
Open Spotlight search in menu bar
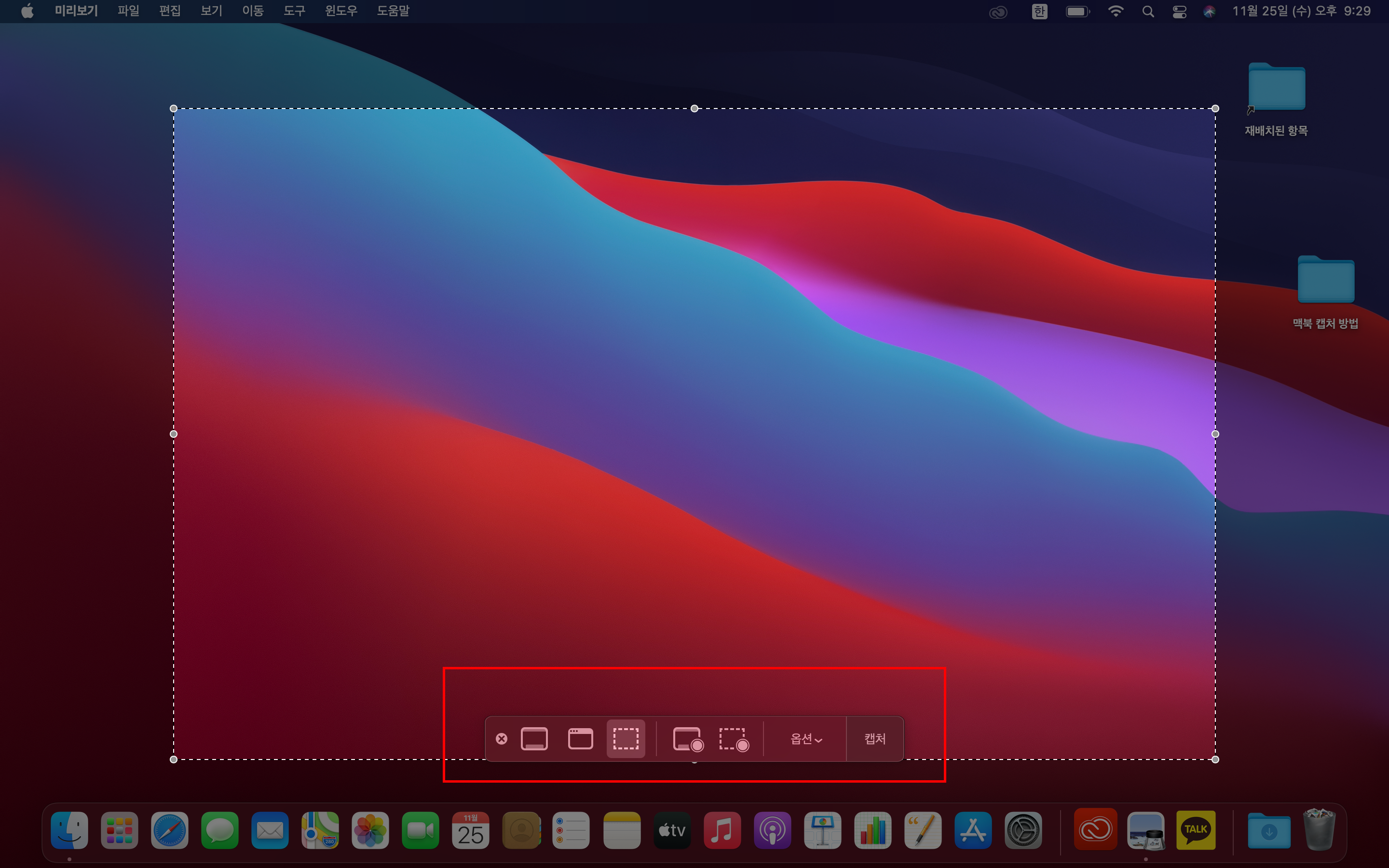[x=1147, y=12]
